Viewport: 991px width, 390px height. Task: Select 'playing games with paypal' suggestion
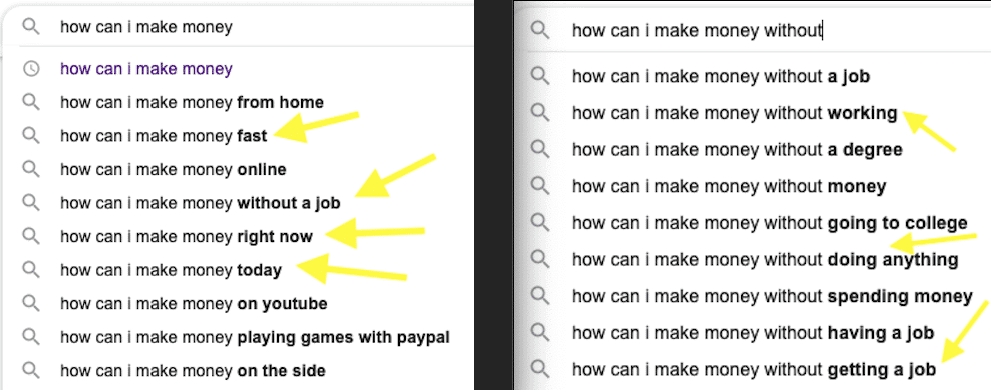coord(255,337)
